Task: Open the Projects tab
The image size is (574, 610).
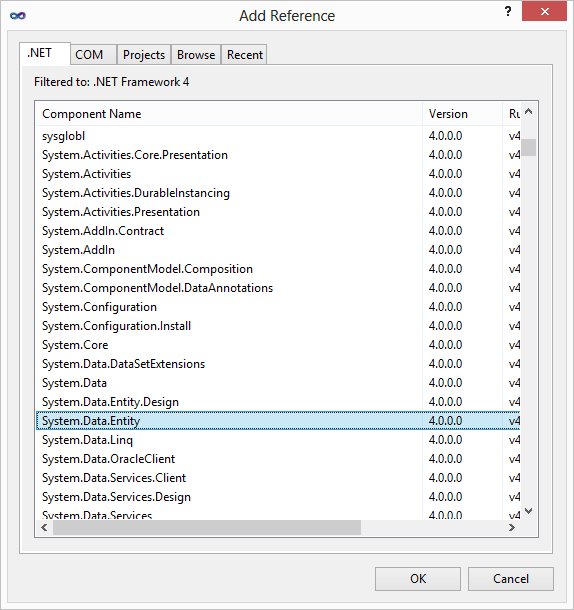Action: point(144,54)
